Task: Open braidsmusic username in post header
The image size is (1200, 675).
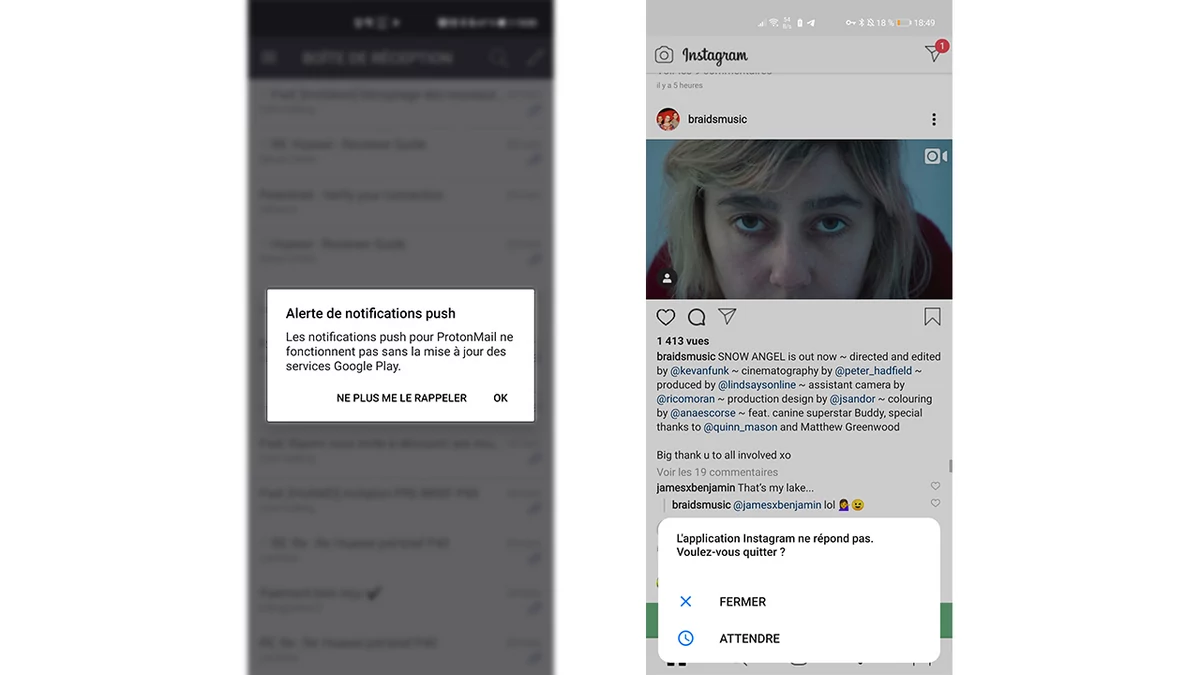Action: [x=717, y=120]
